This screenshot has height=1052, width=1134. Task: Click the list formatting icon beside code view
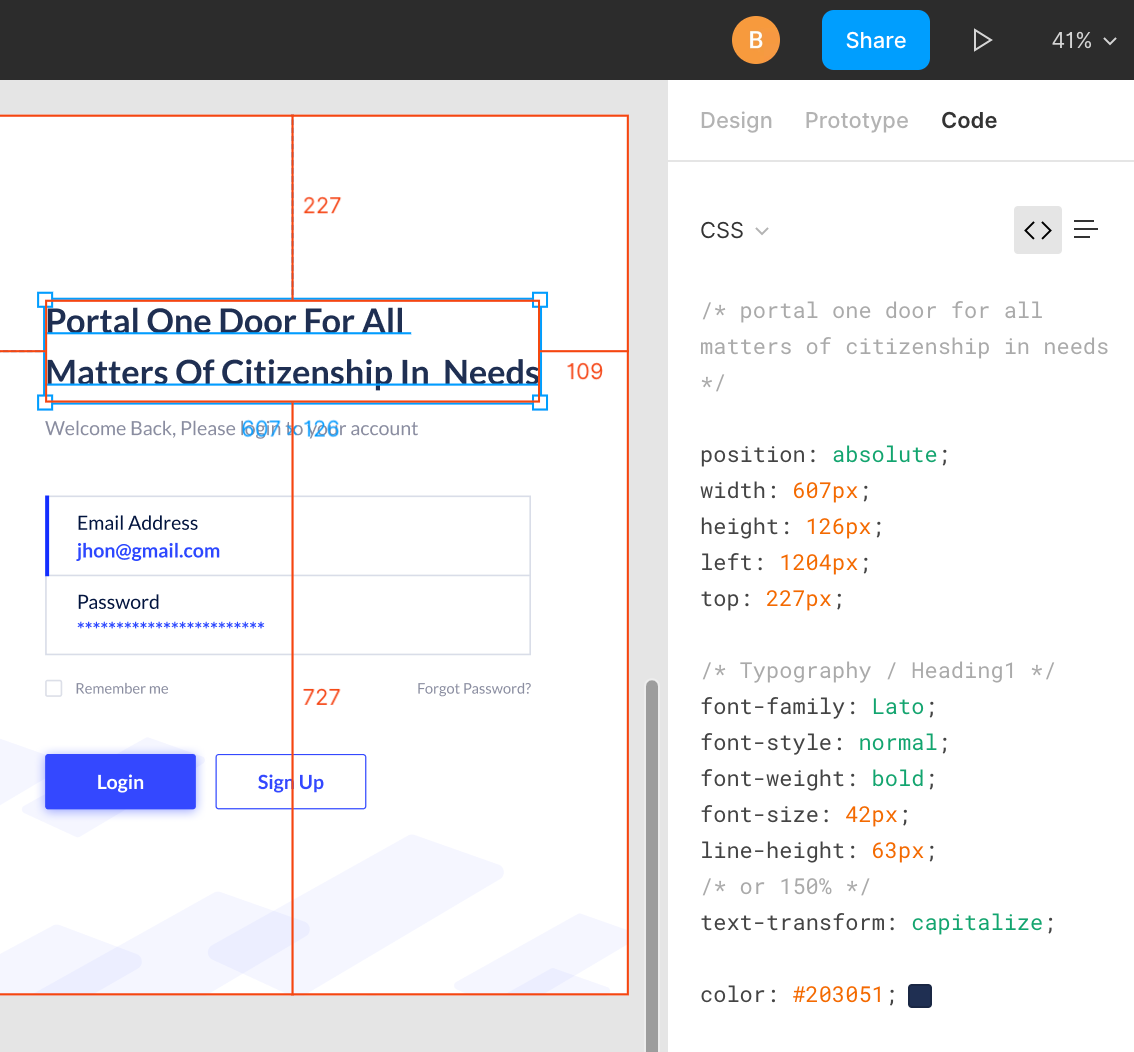(x=1086, y=230)
